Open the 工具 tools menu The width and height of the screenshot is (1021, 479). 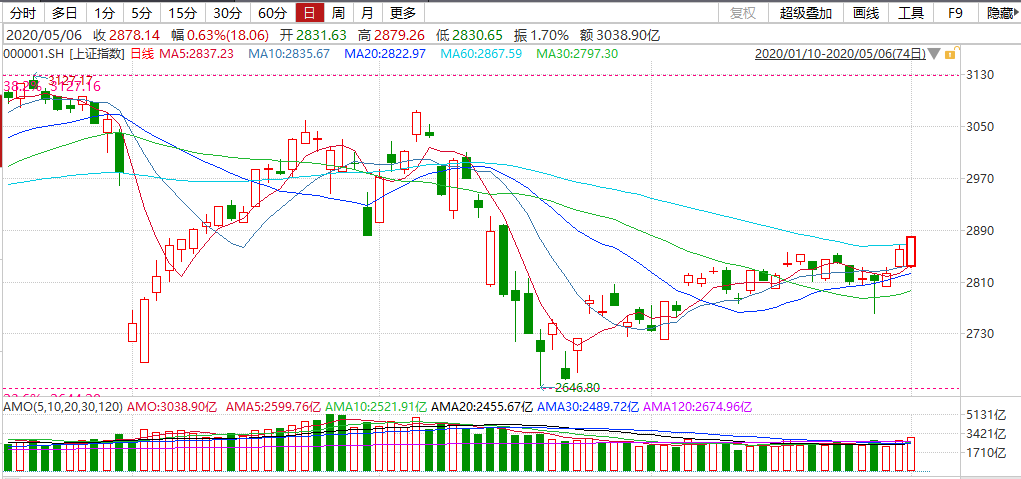pos(911,13)
